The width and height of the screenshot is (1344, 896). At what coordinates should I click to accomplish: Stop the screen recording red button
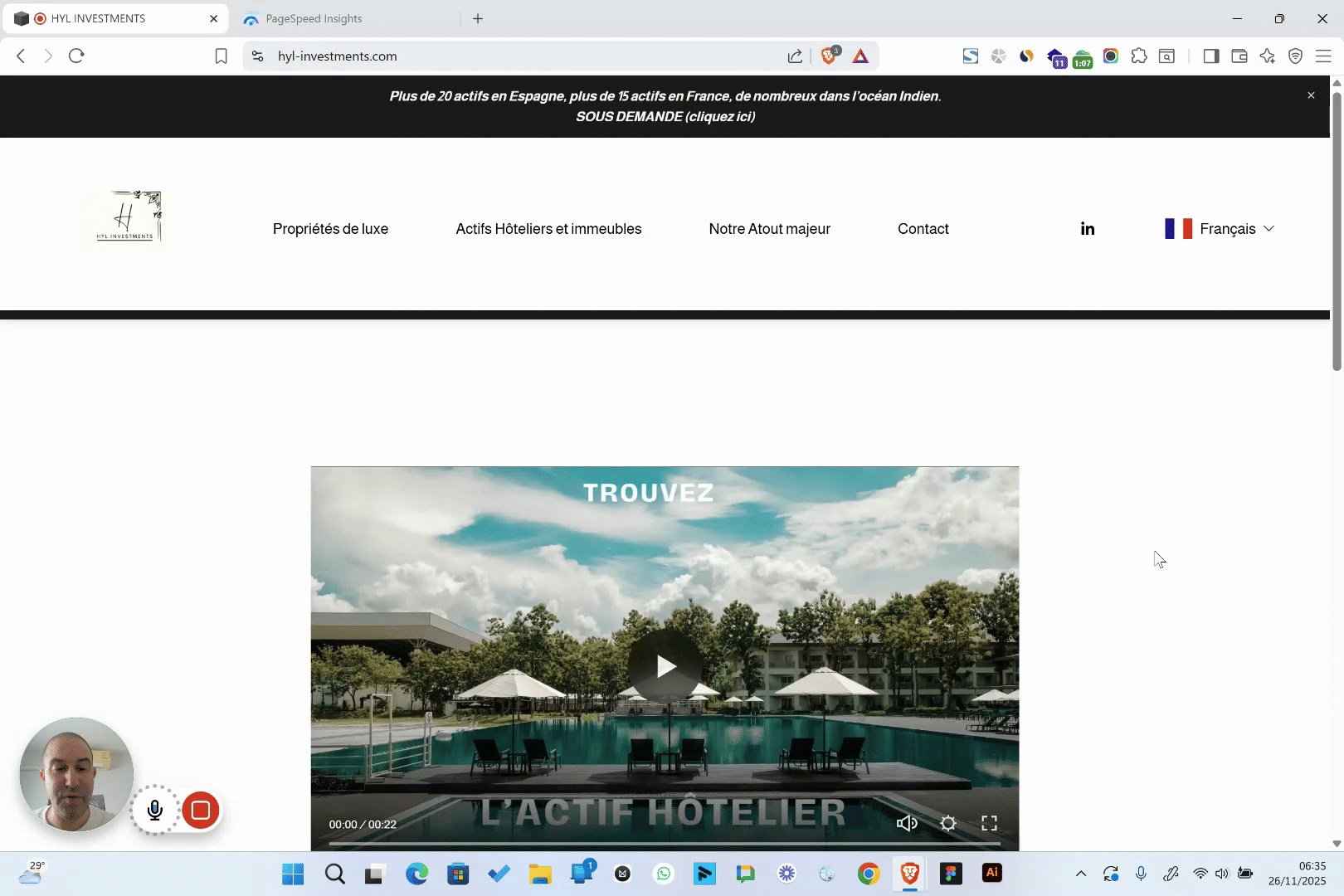(200, 811)
